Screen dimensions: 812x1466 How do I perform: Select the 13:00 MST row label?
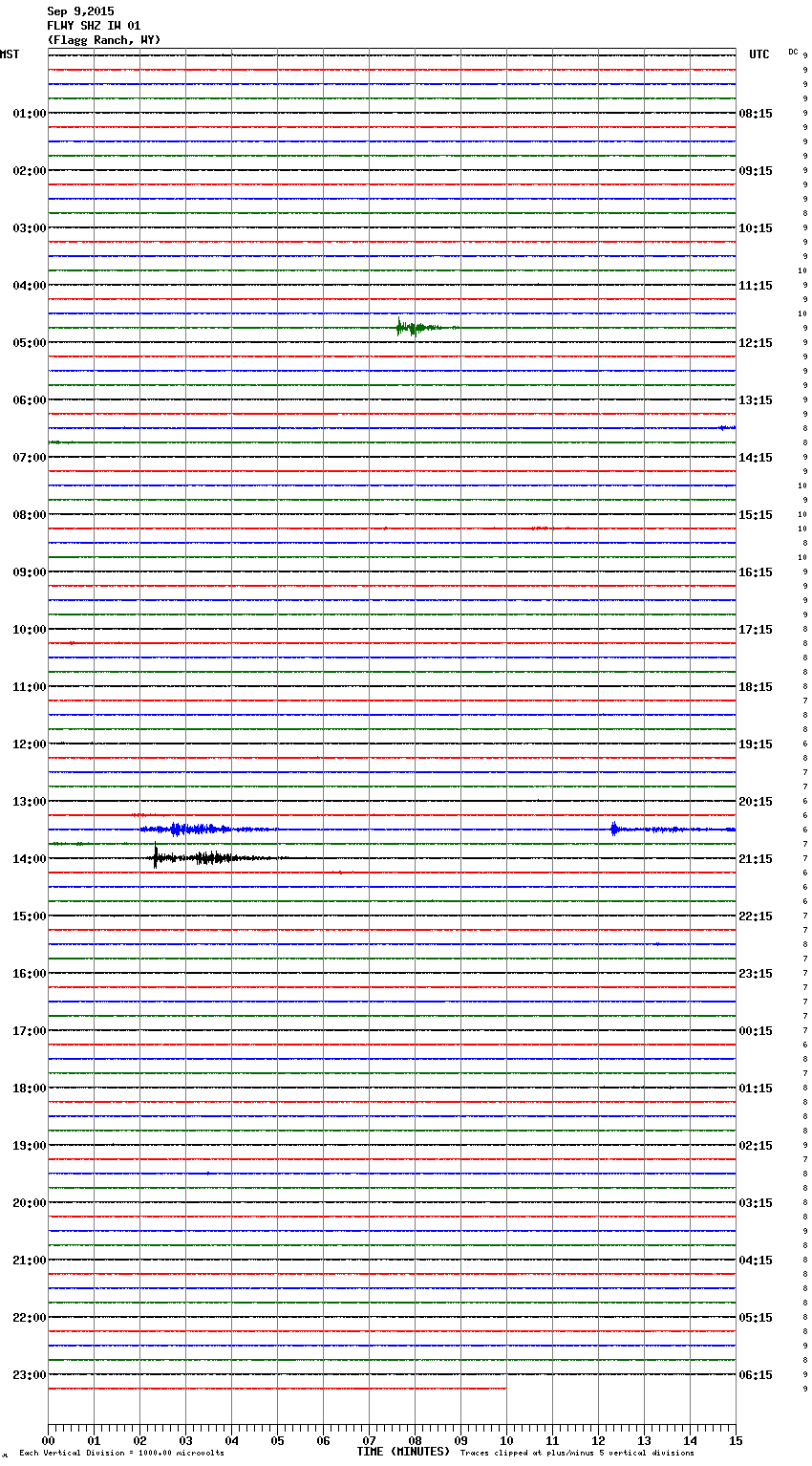30,802
